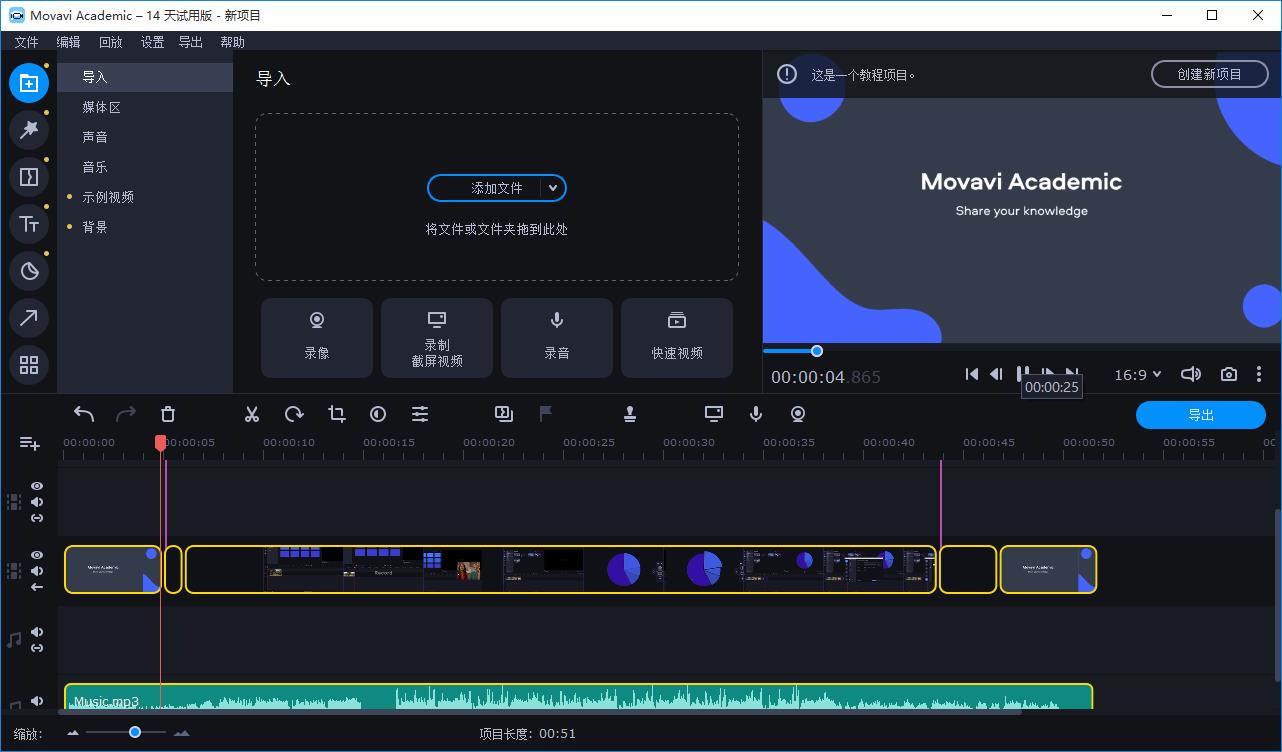Open the 编辑 menu

point(68,42)
